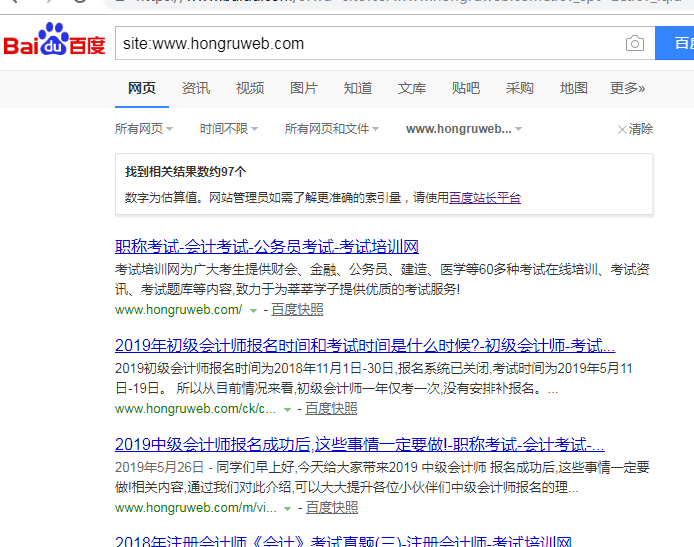Open the 采购 tab

520,88
